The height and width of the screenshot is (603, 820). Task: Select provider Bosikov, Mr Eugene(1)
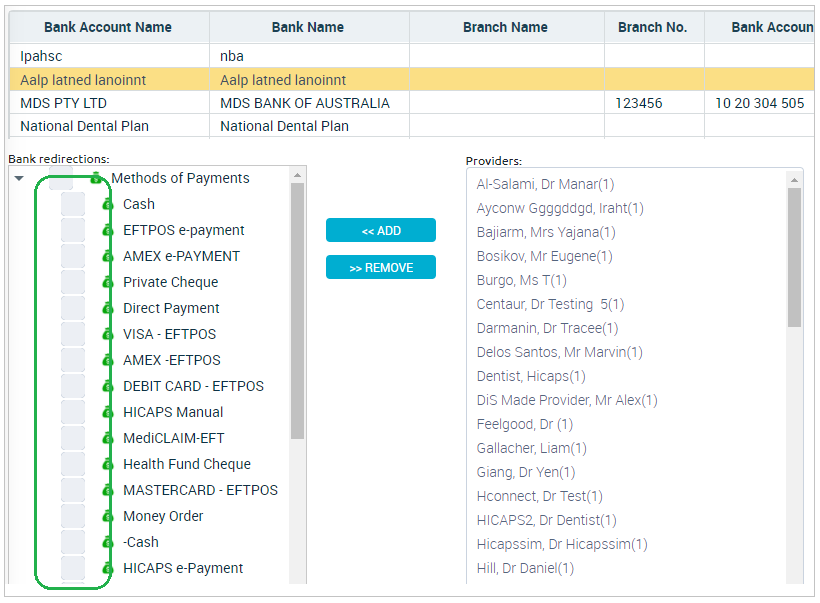point(544,256)
